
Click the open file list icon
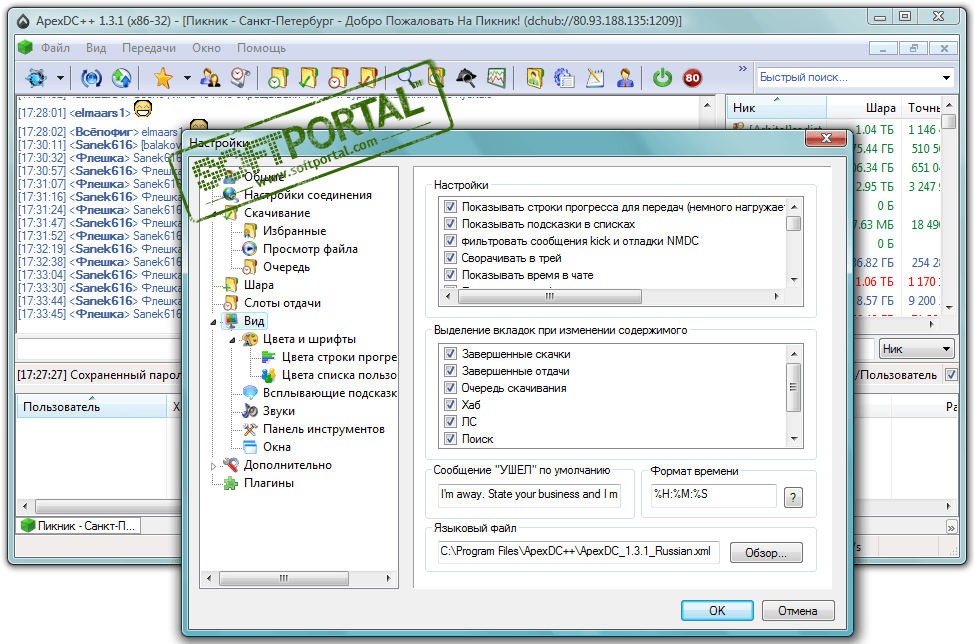pyautogui.click(x=534, y=78)
